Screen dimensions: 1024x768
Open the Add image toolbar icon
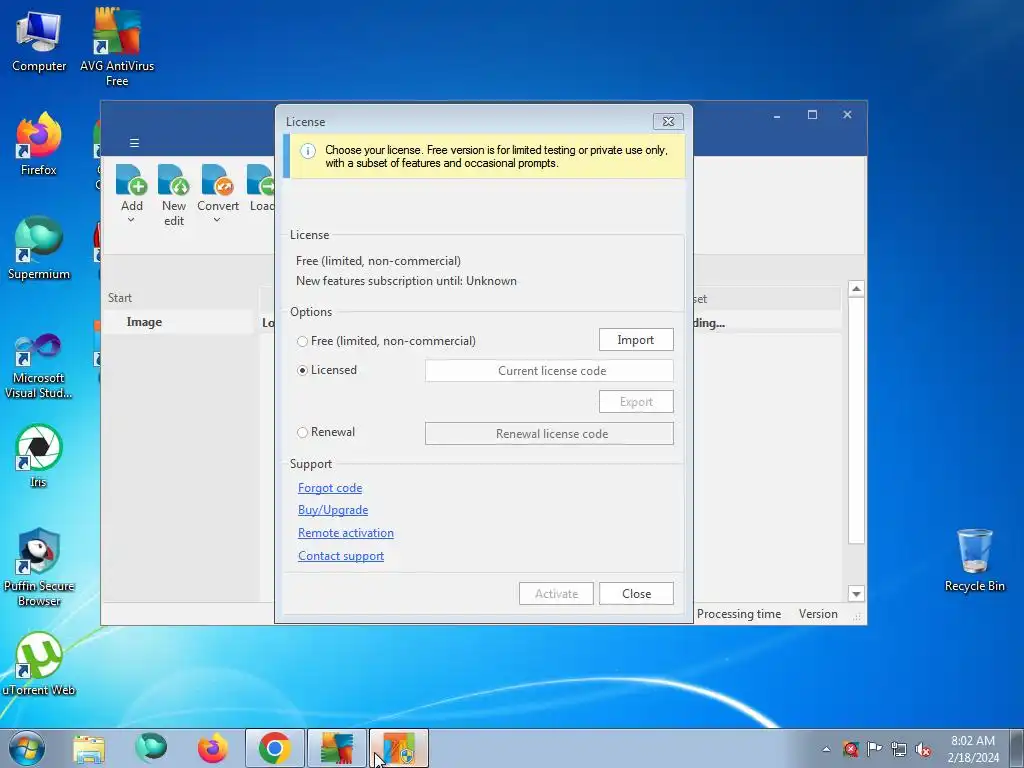tap(131, 180)
